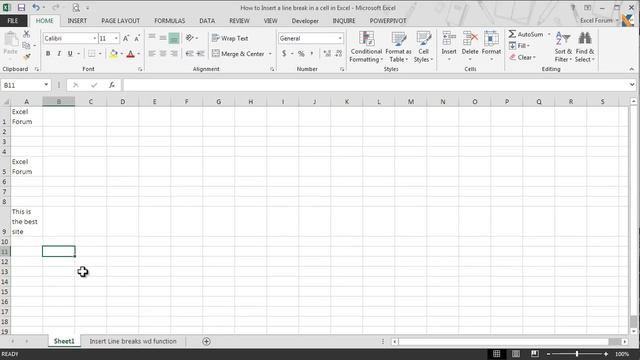Adjust the zoom slider handle
The image size is (640, 360).
[577, 354]
